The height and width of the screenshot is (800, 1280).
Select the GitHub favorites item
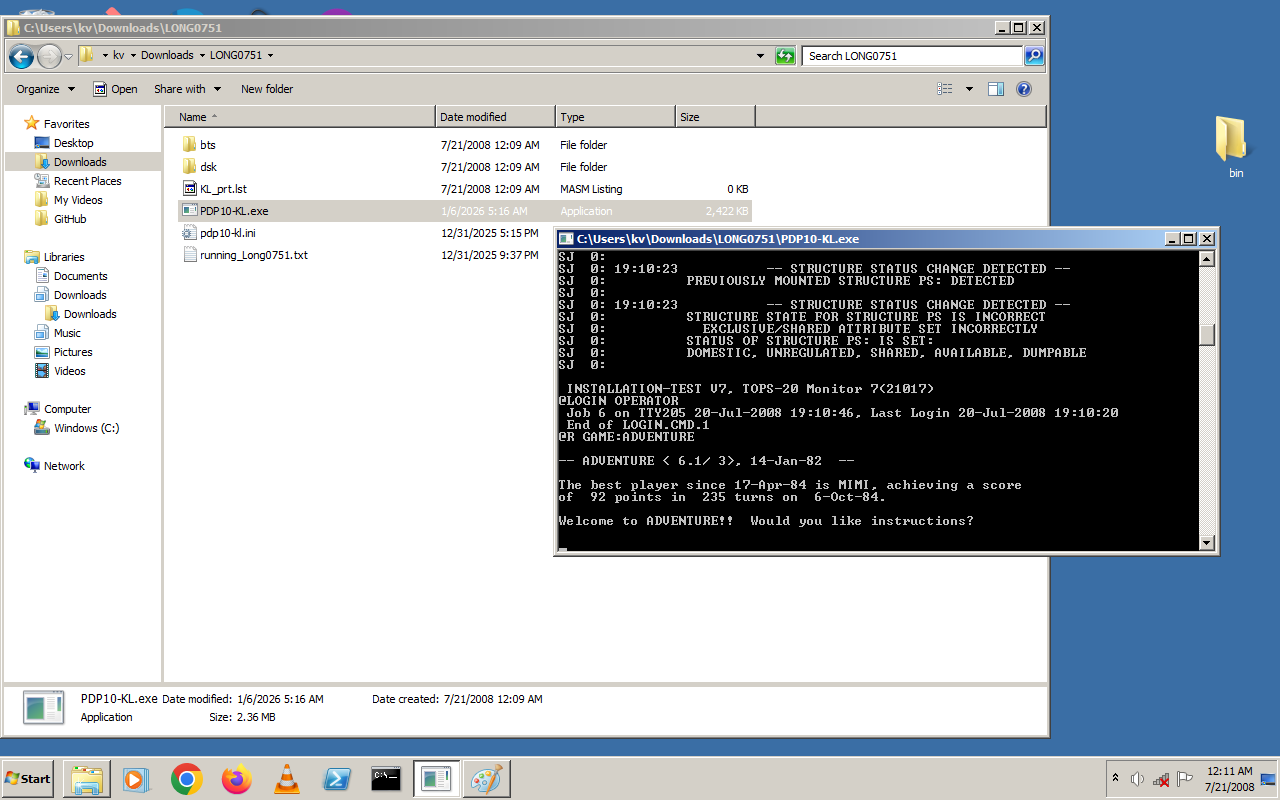click(x=70, y=219)
